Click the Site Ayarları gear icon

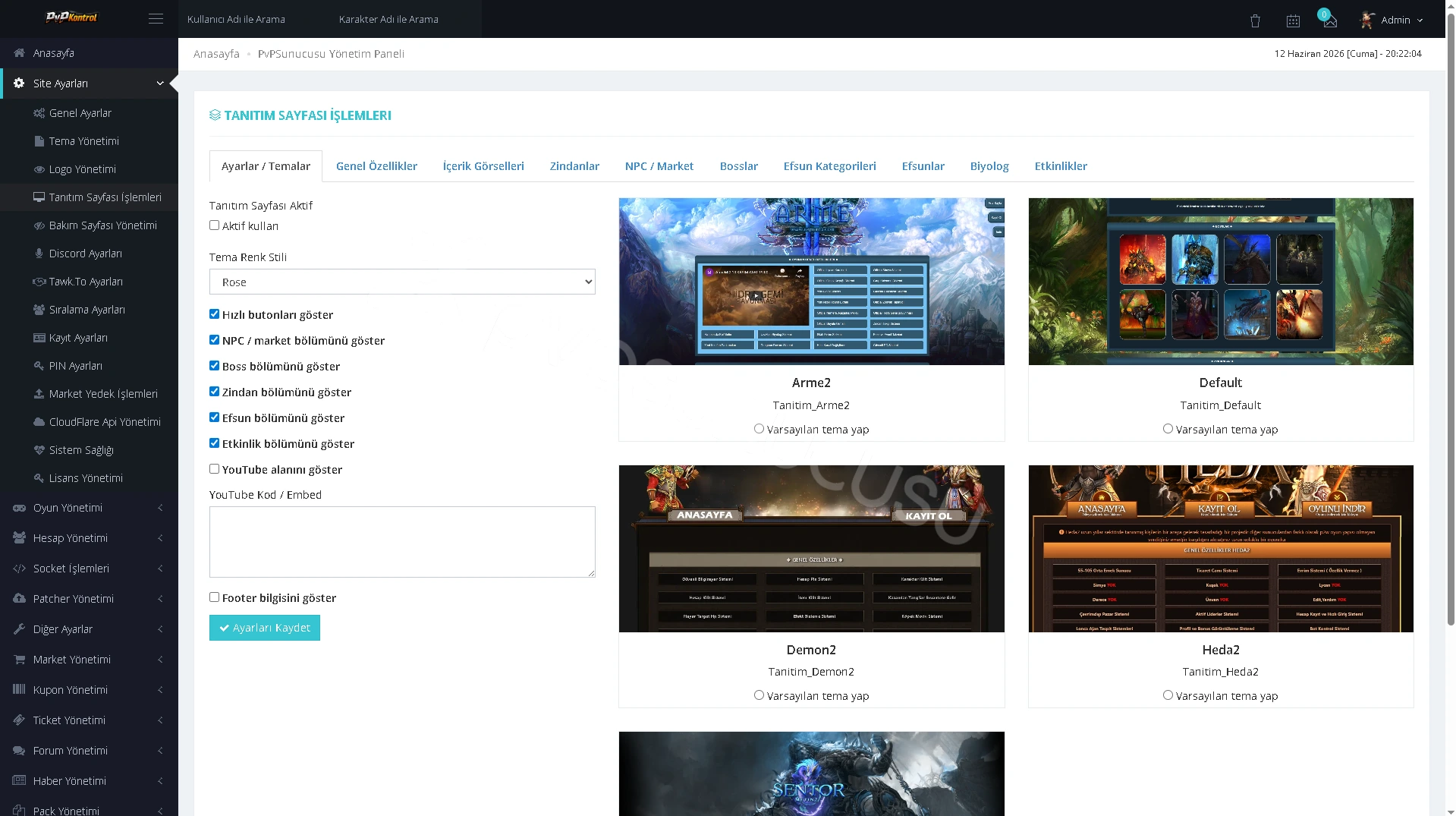pos(19,83)
